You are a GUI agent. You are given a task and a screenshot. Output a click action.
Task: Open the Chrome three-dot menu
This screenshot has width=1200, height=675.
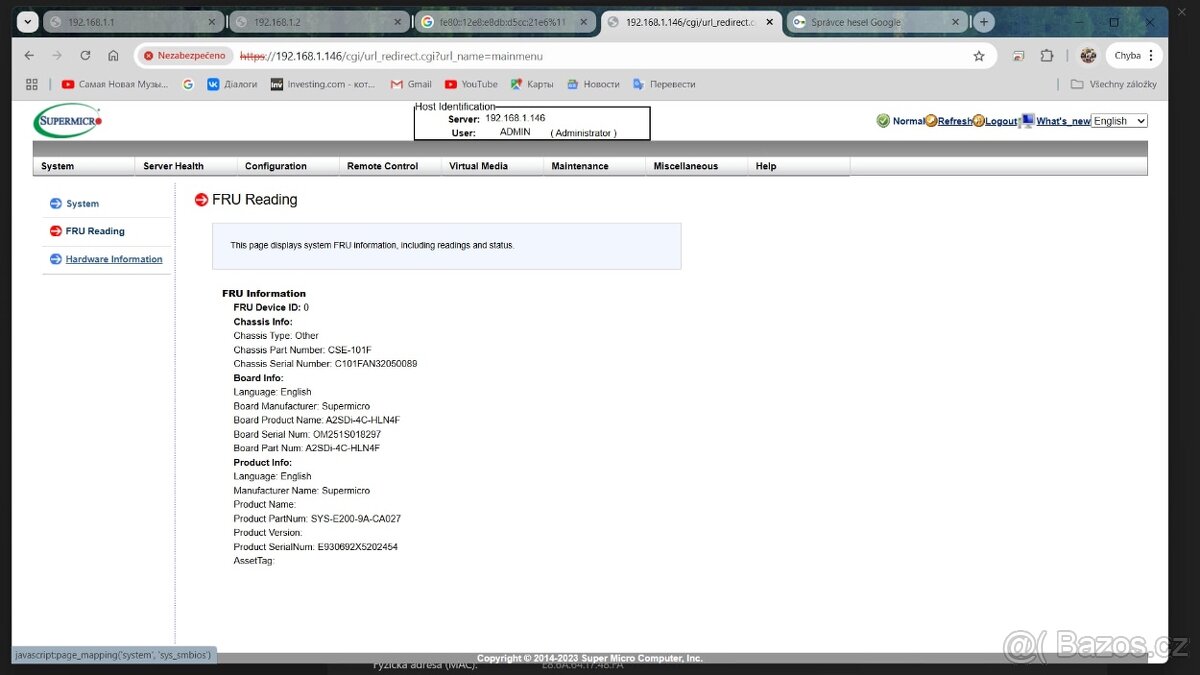(x=1151, y=56)
